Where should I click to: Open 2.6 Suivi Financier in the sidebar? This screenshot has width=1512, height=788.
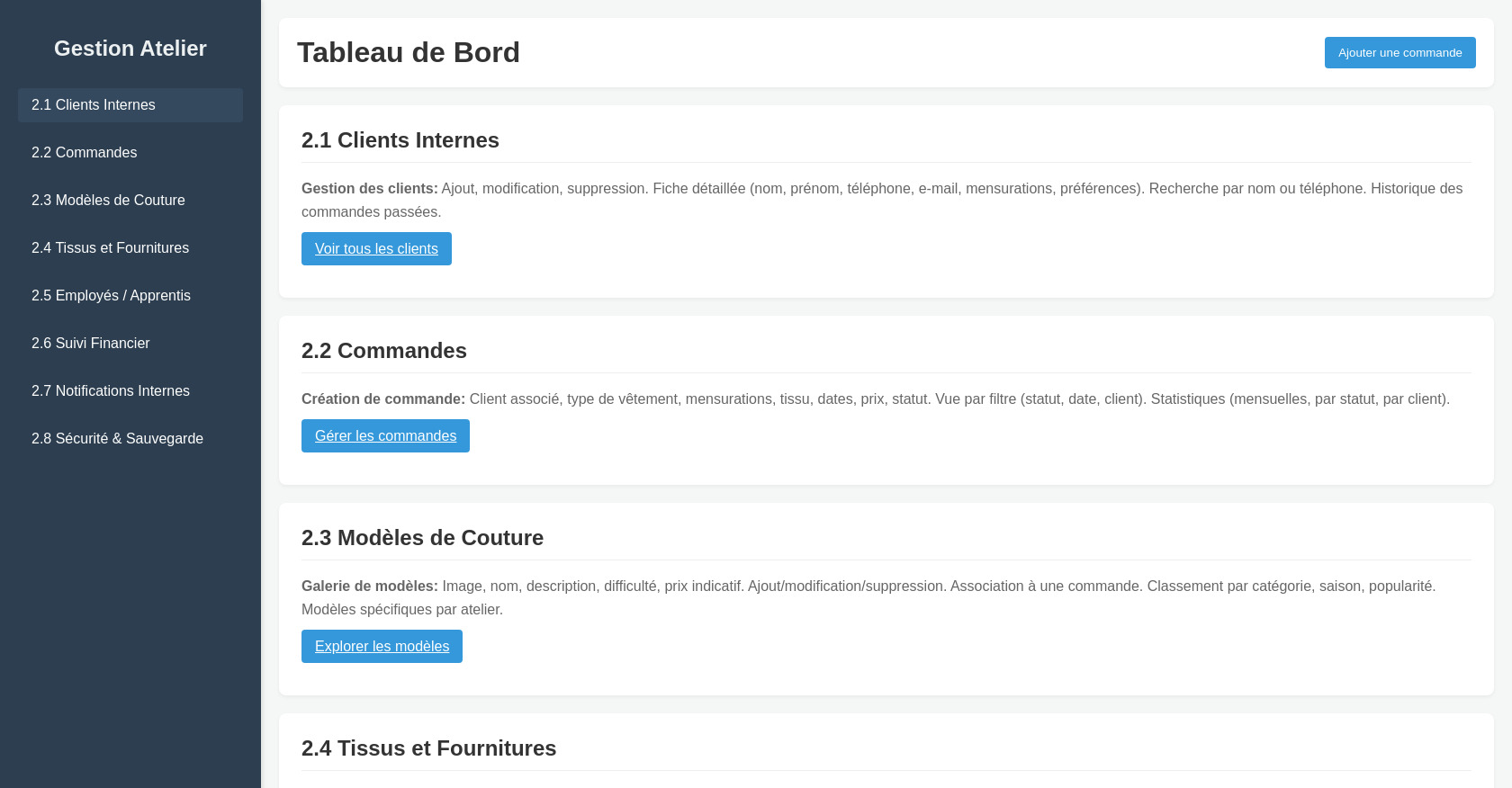pyautogui.click(x=90, y=344)
